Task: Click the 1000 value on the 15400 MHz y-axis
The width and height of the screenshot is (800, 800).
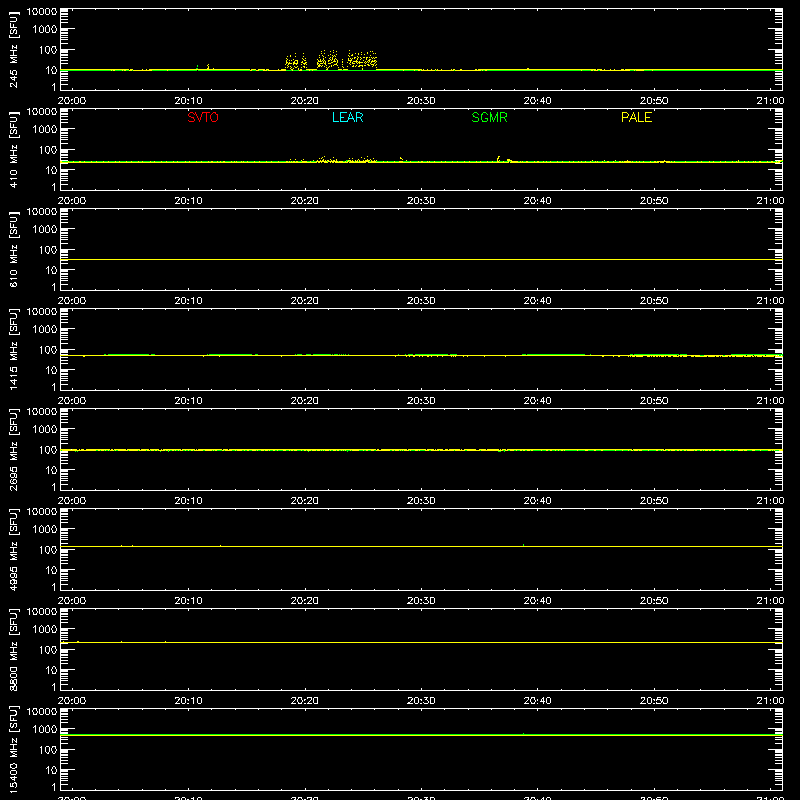Action: pyautogui.click(x=45, y=729)
